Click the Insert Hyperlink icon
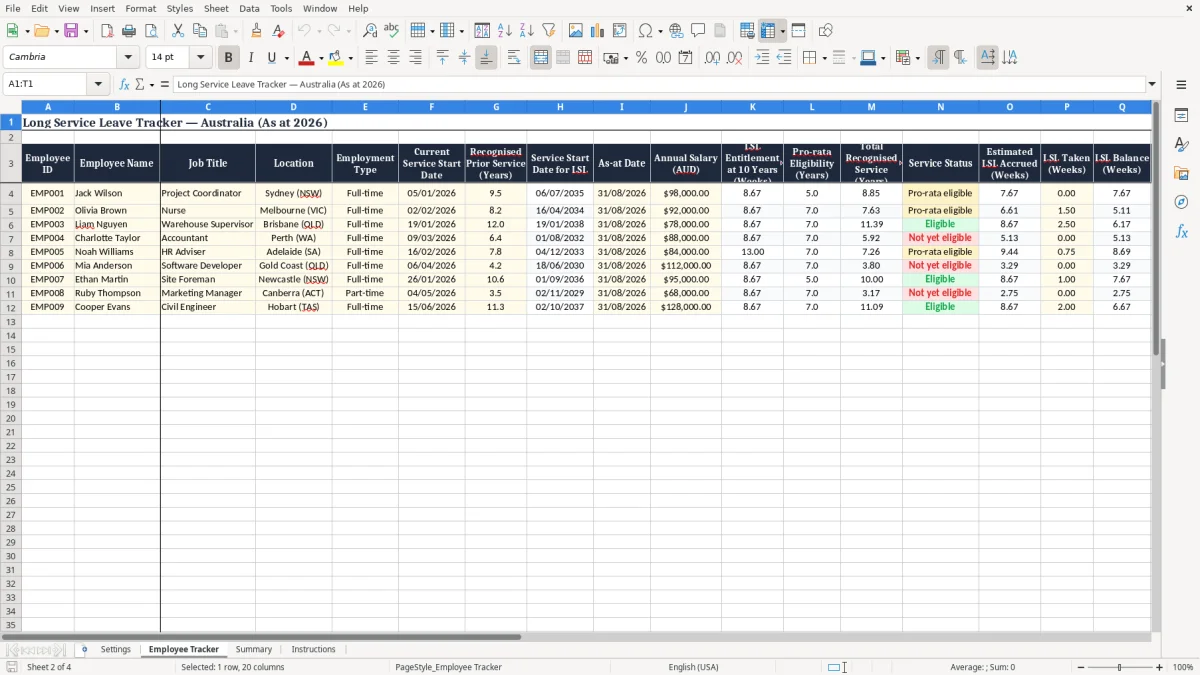 (x=676, y=31)
